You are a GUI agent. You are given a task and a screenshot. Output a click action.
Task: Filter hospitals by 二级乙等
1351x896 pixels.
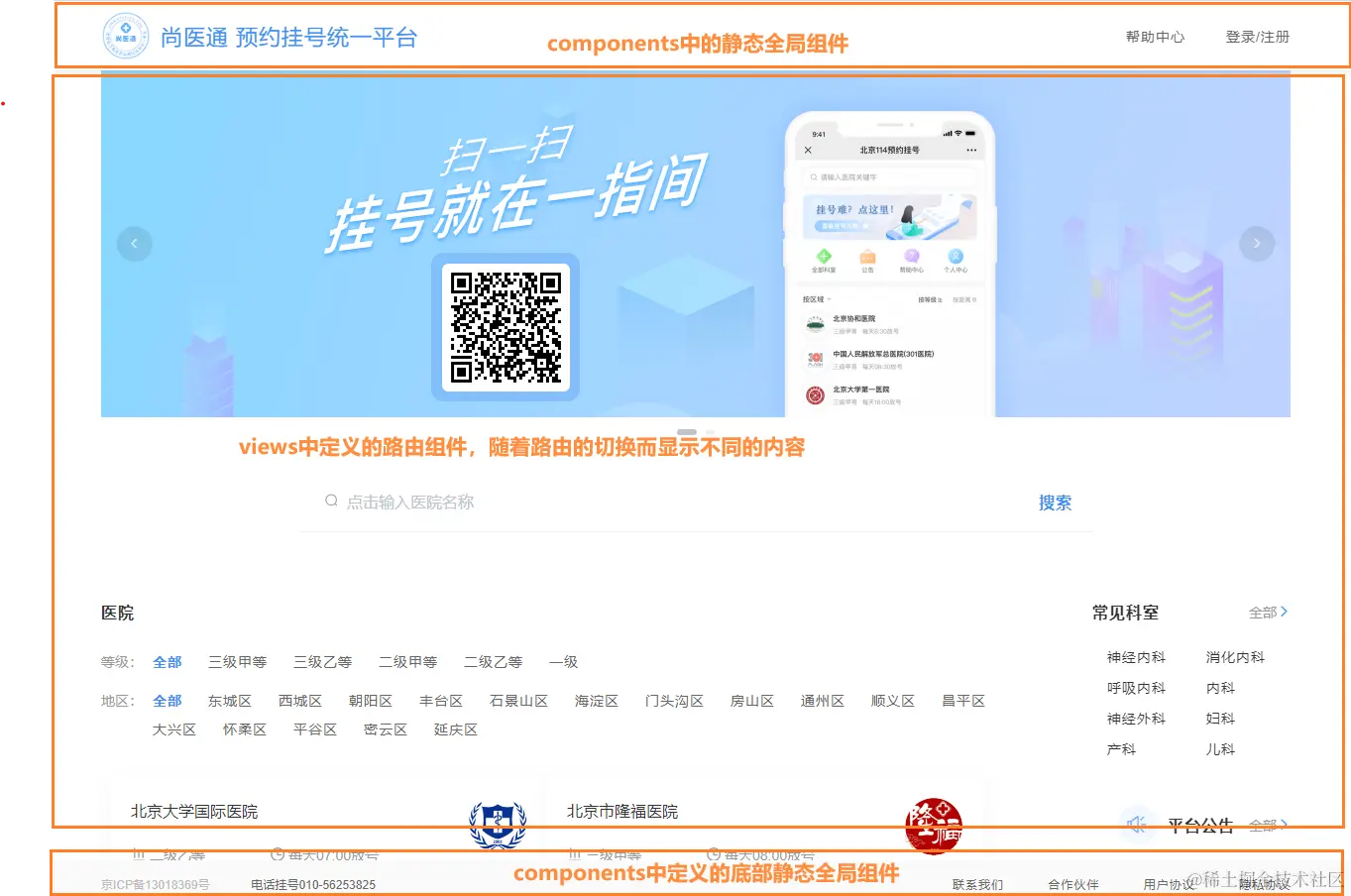tap(493, 662)
